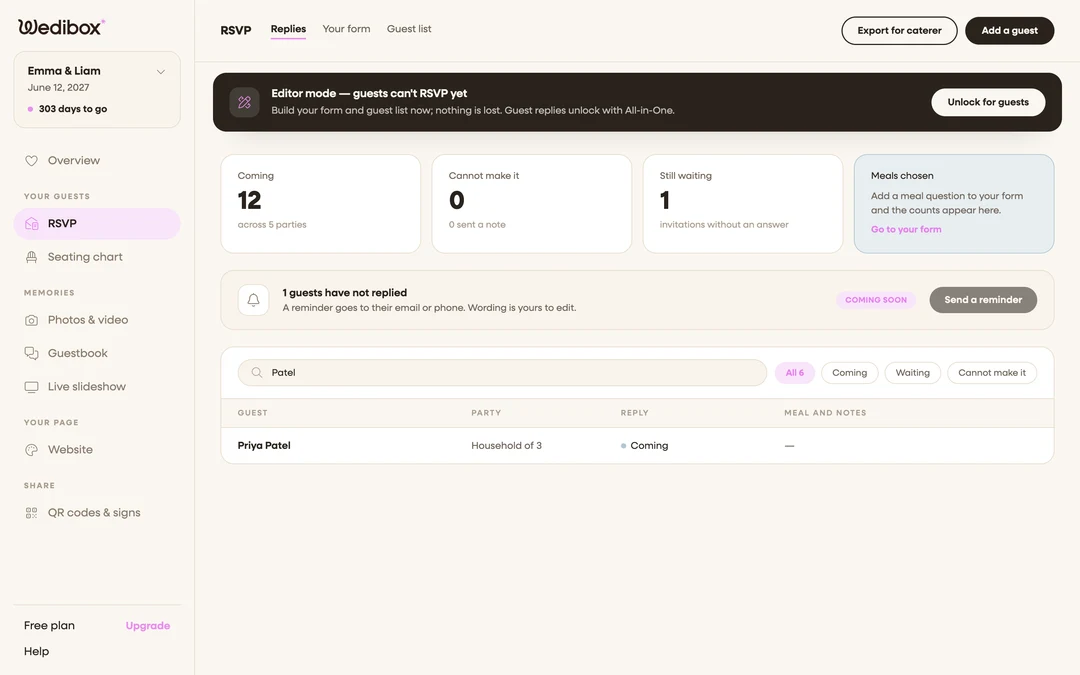Switch to the Replies tab

pyautogui.click(x=288, y=29)
